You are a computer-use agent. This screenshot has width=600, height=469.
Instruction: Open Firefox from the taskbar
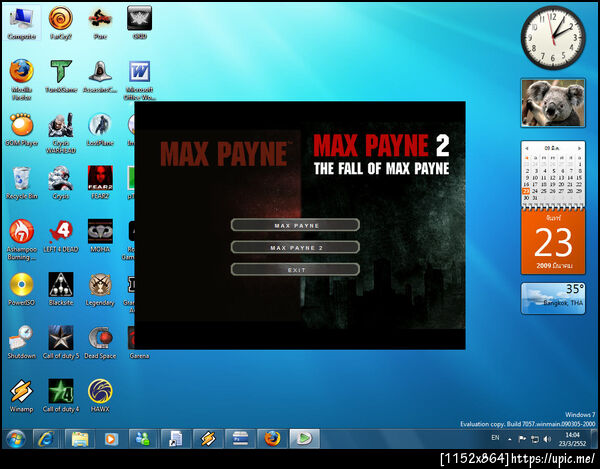click(272, 439)
